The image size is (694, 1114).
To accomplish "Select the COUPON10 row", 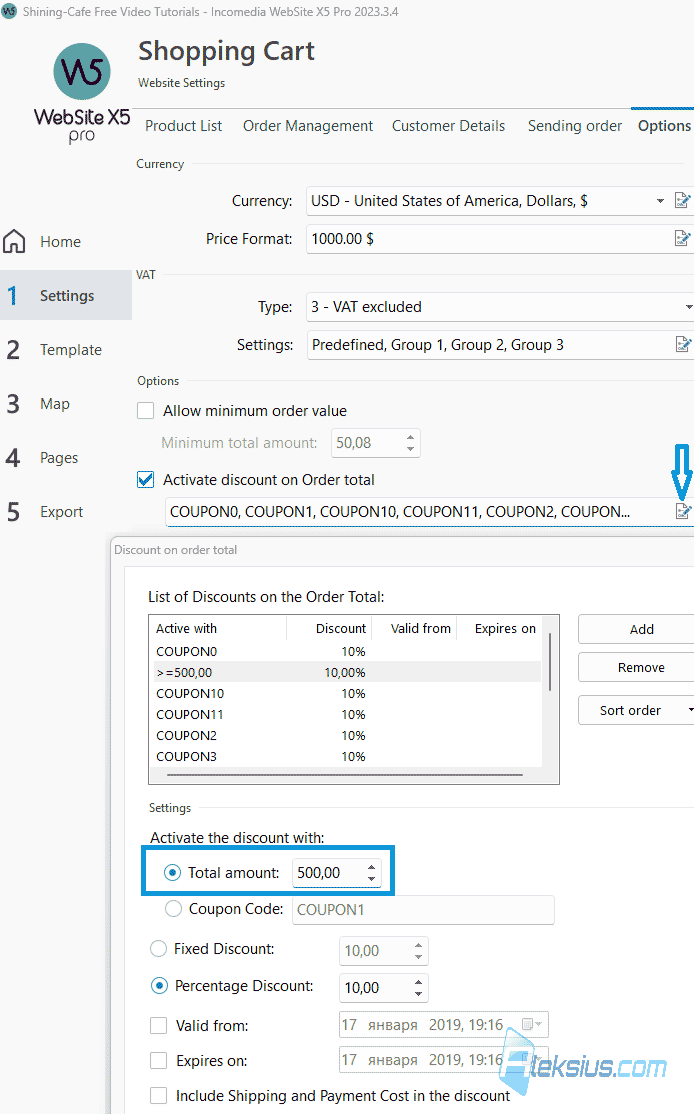I will click(347, 693).
